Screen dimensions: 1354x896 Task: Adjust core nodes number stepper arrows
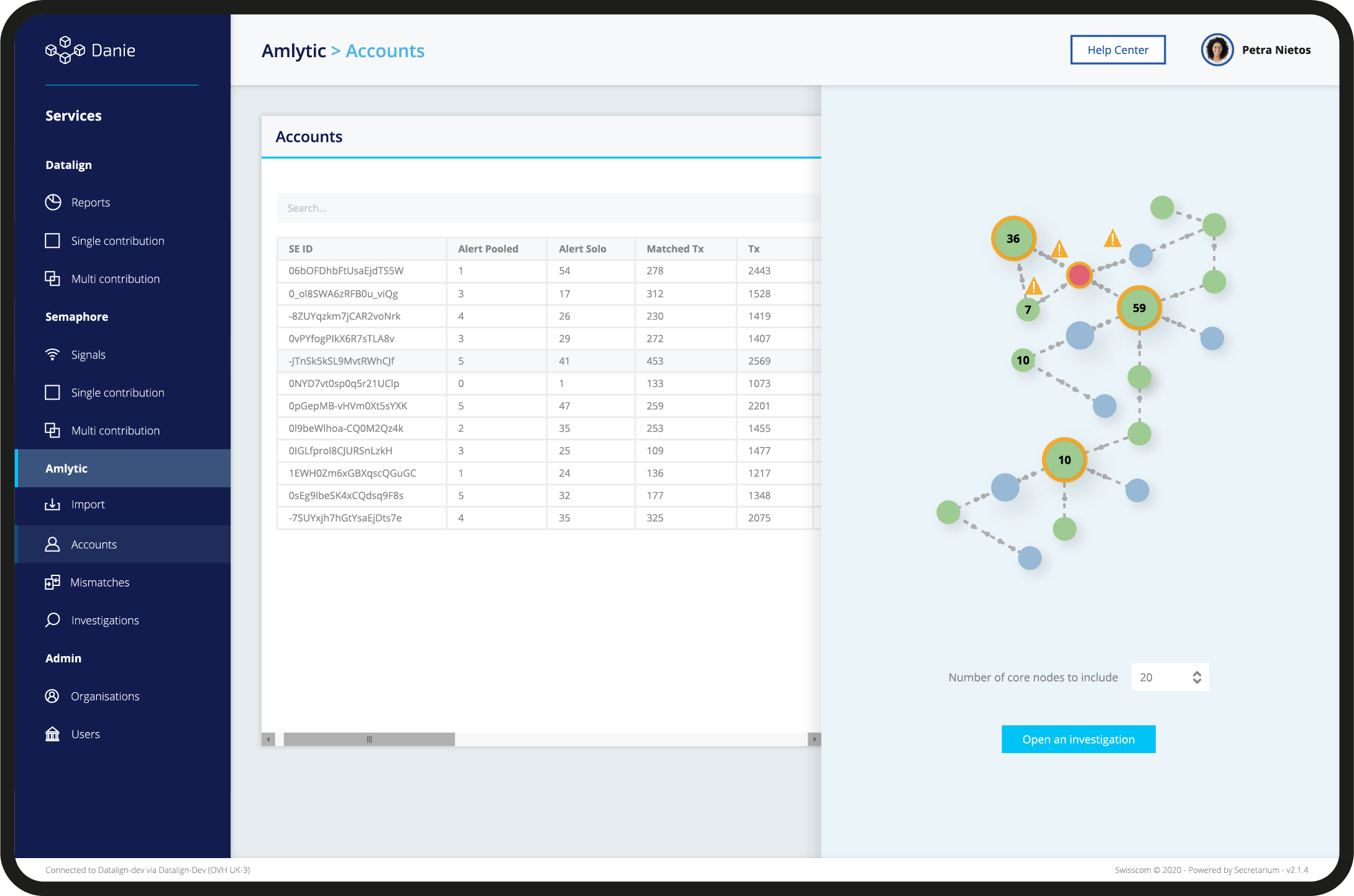(x=1197, y=677)
